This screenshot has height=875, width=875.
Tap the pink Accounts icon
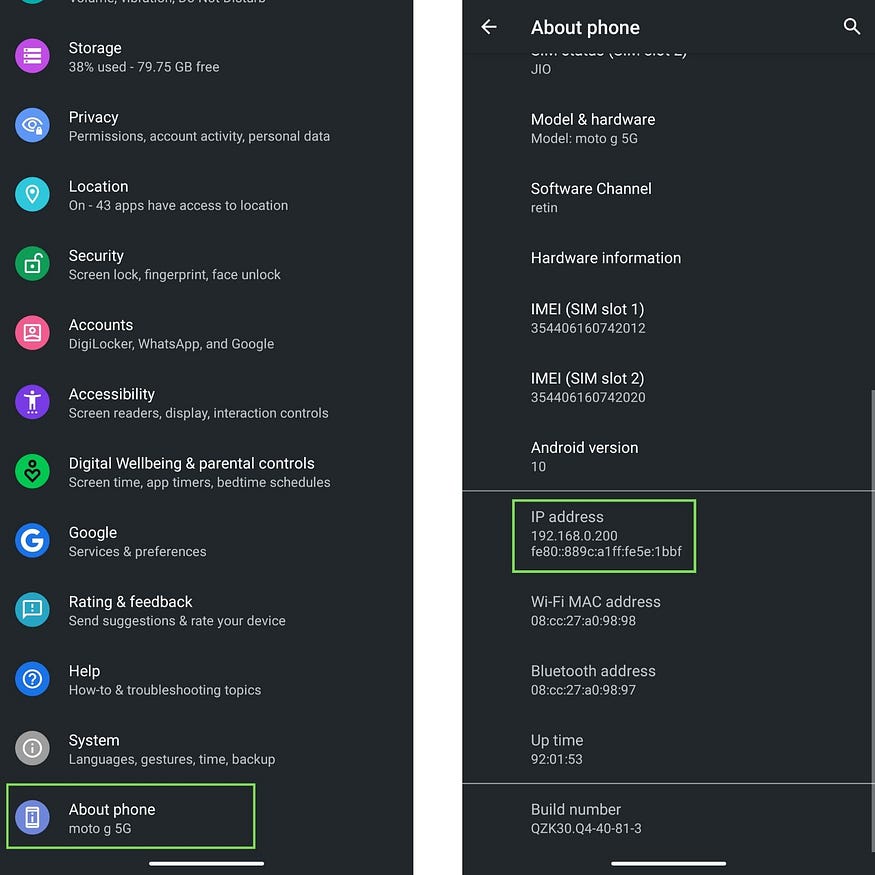tap(32, 333)
